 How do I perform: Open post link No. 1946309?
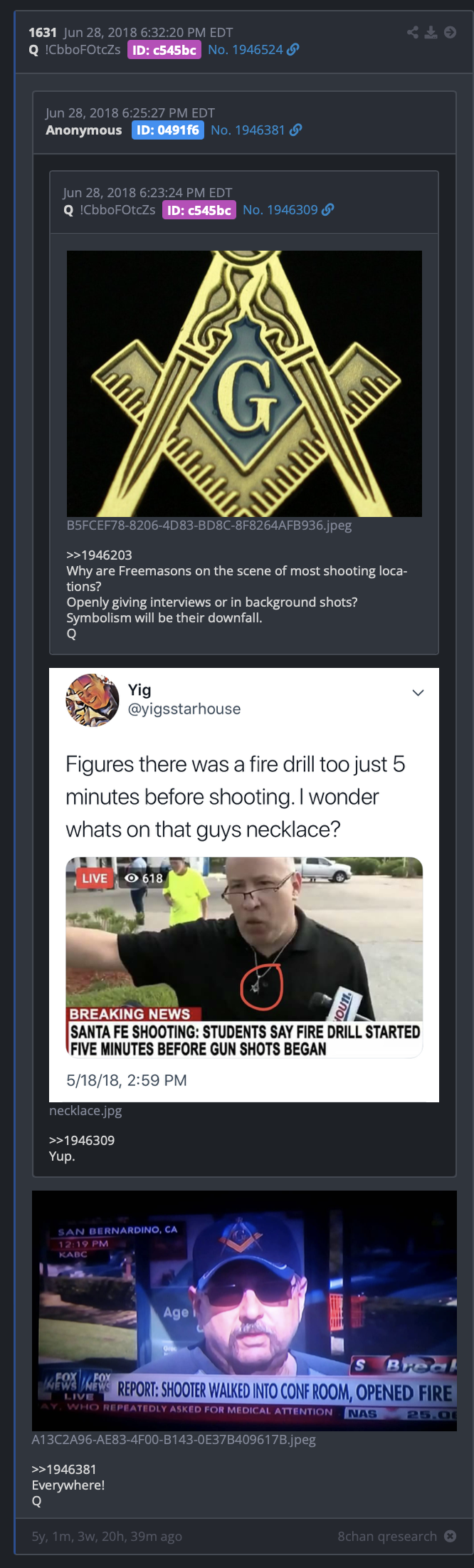point(280,209)
